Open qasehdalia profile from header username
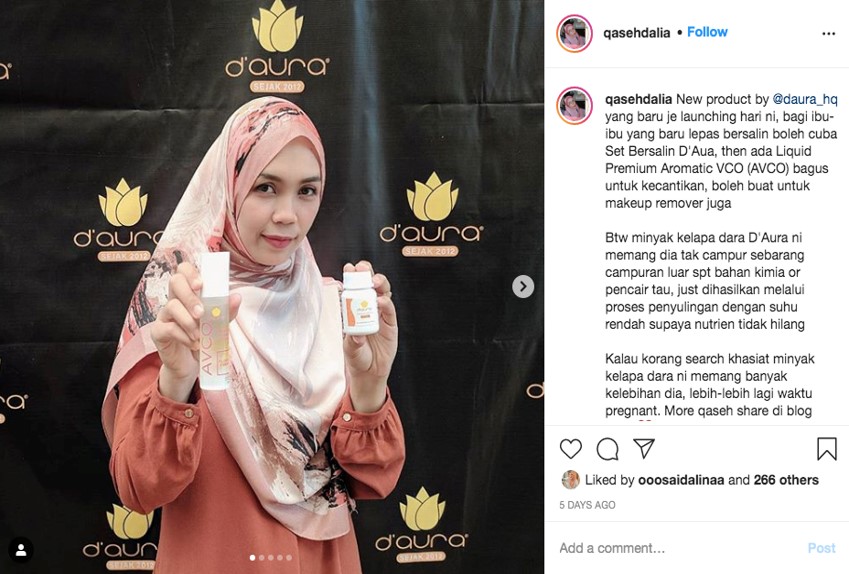 pos(636,33)
